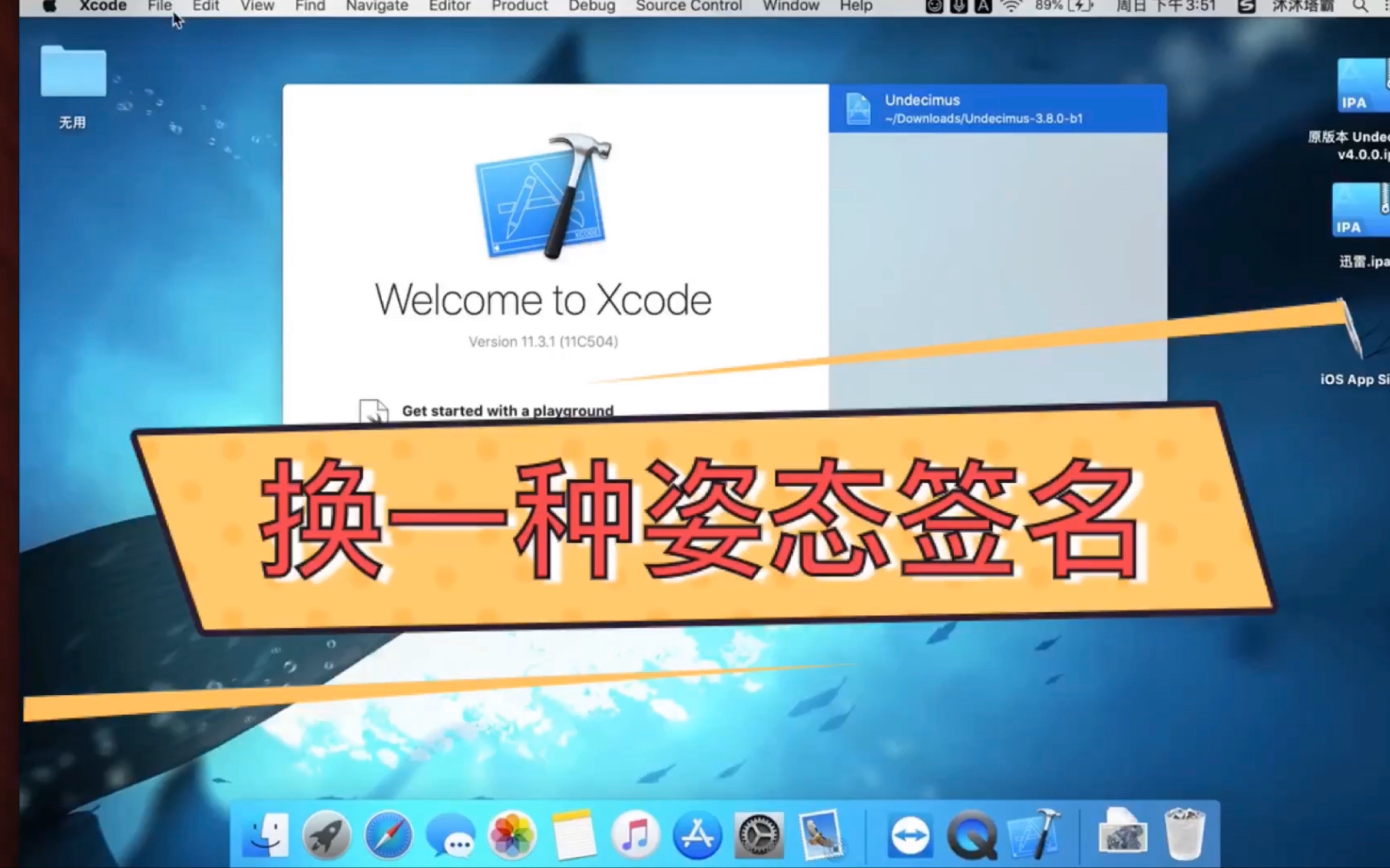The width and height of the screenshot is (1390, 868).
Task: Open the Source Control menu
Action: (689, 6)
